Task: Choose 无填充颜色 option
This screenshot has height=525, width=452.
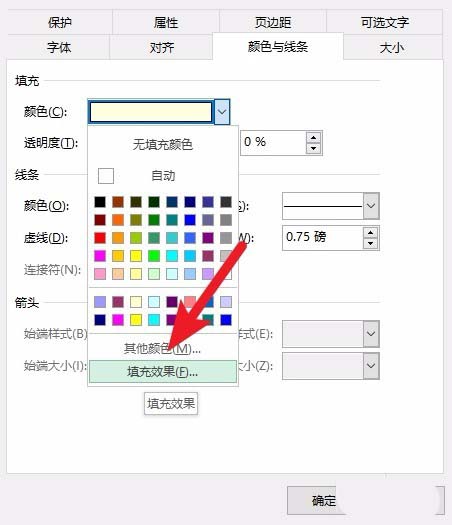Action: tap(163, 145)
